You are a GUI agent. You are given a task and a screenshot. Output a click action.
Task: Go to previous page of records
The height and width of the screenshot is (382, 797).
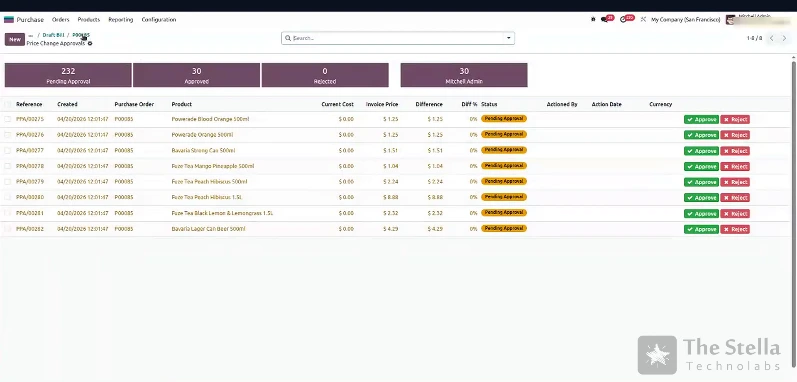(772, 38)
